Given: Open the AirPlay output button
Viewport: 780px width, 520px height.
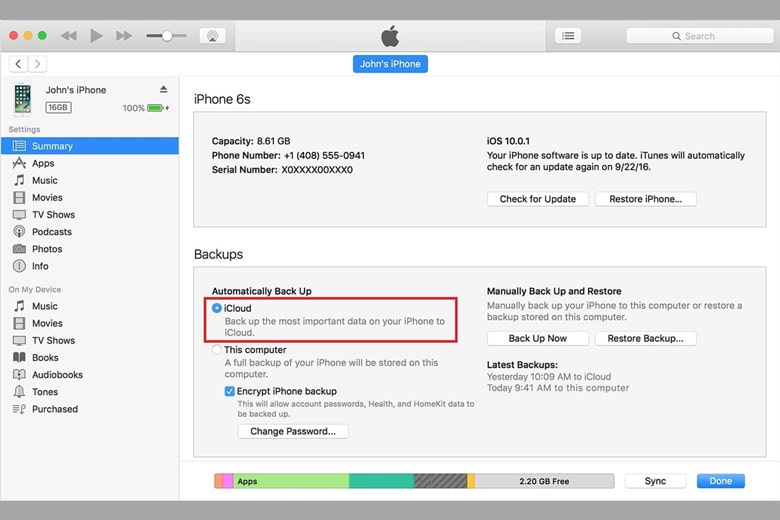Looking at the screenshot, I should [x=212, y=36].
